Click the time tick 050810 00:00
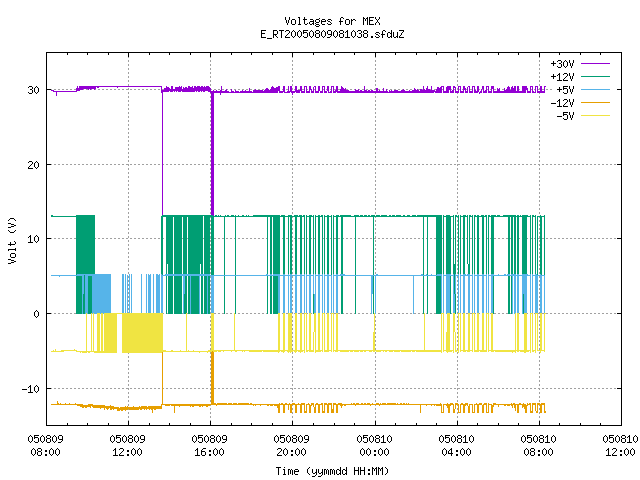Viewport: 640px width, 480px height. (374, 445)
